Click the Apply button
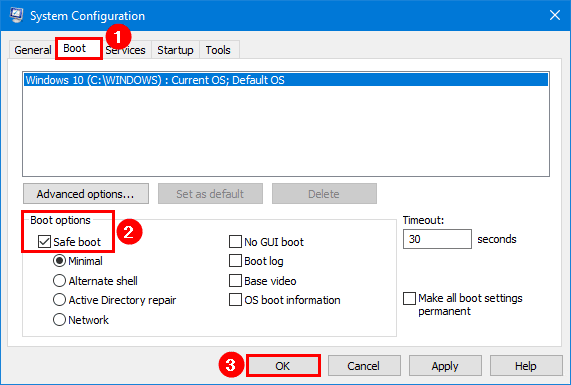The width and height of the screenshot is (571, 385). [445, 366]
